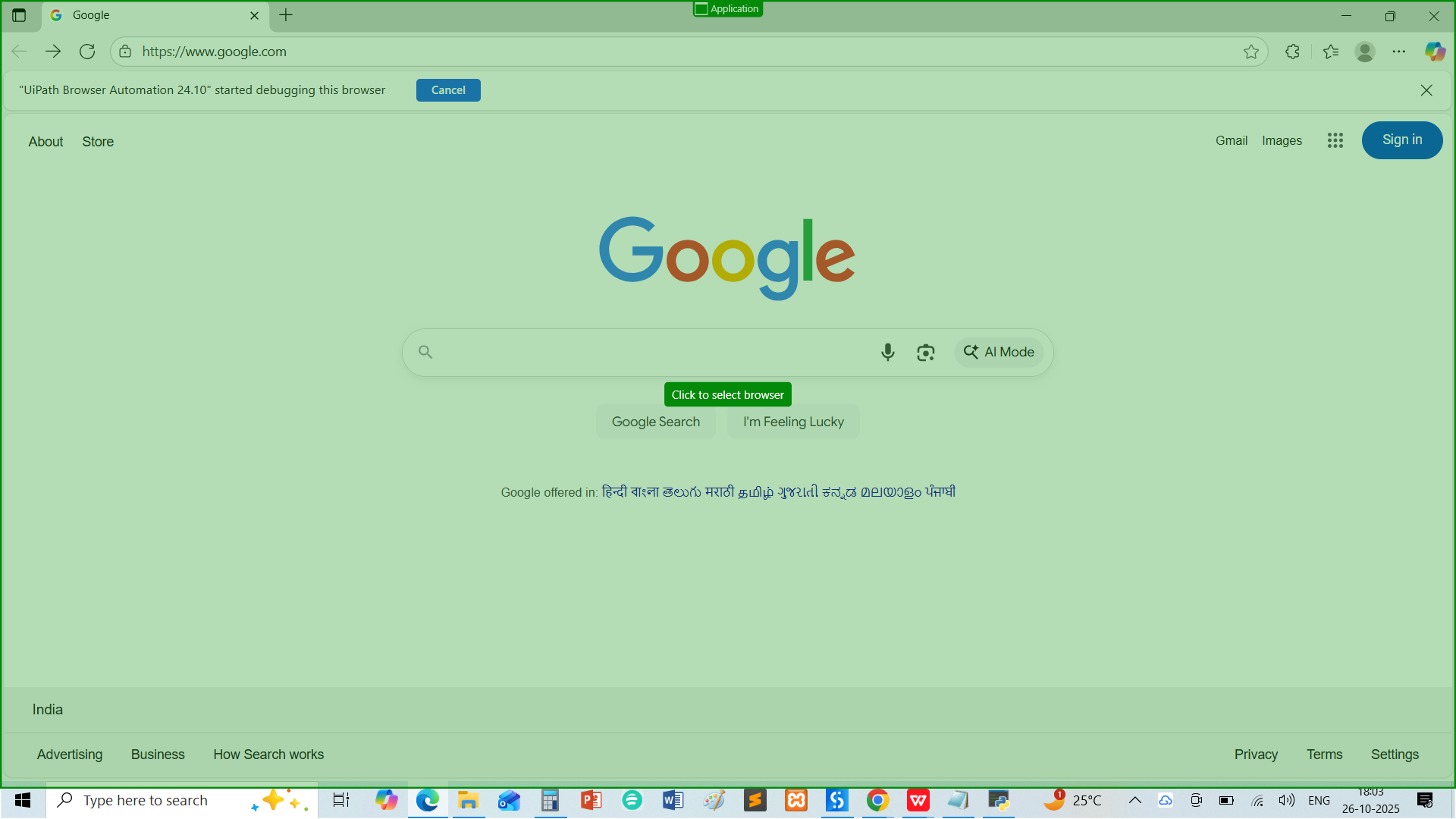Launch Spotify from the taskbar

(632, 800)
